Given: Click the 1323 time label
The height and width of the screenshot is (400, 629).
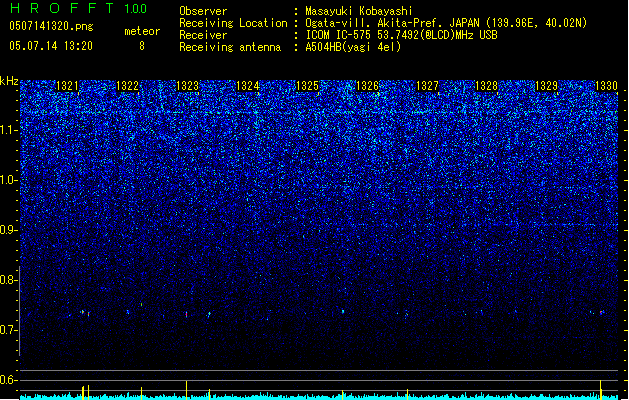Looking at the screenshot, I should point(187,86).
